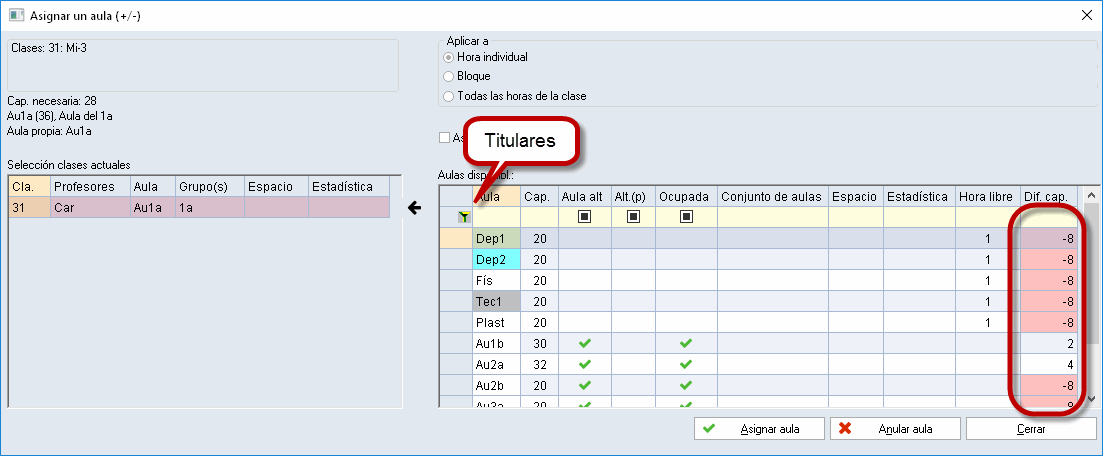Click the green check in Au1b Ocupada
Screen dimensions: 1103x456
tap(687, 343)
